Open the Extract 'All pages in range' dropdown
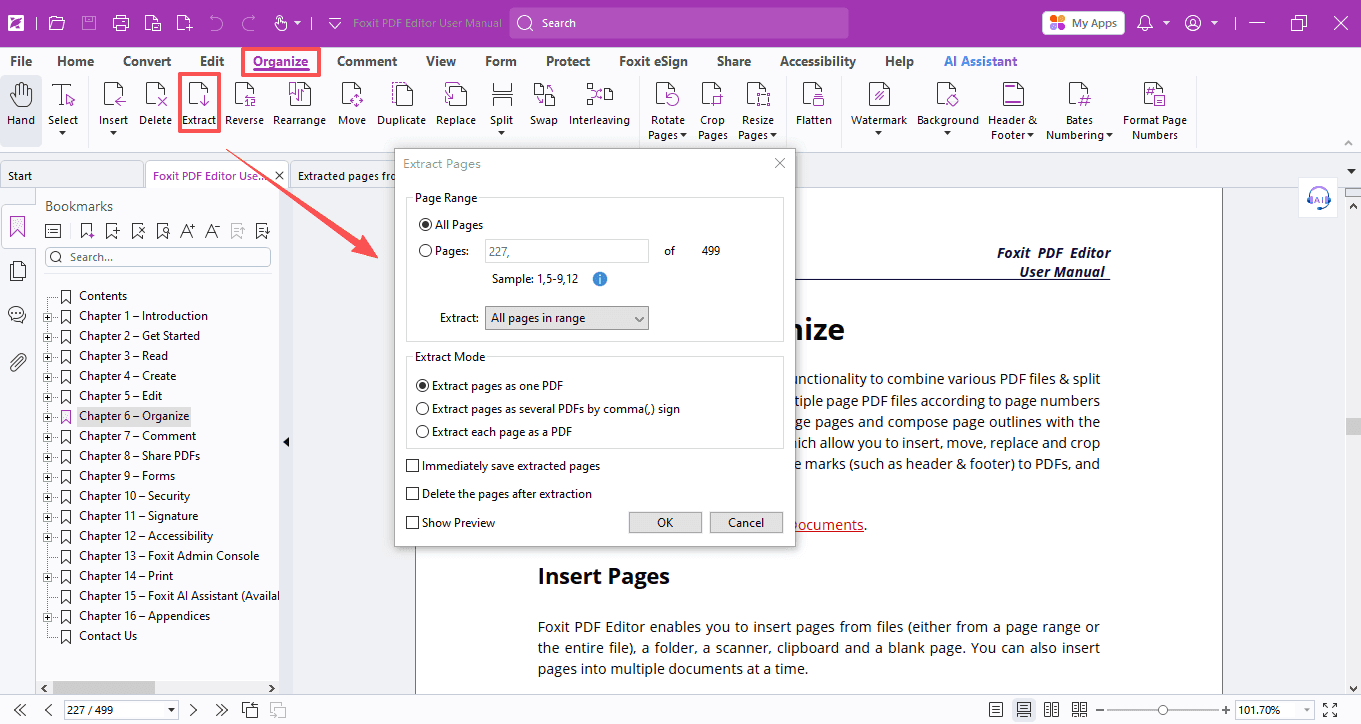Screen dimensions: 1361x724 pos(567,318)
